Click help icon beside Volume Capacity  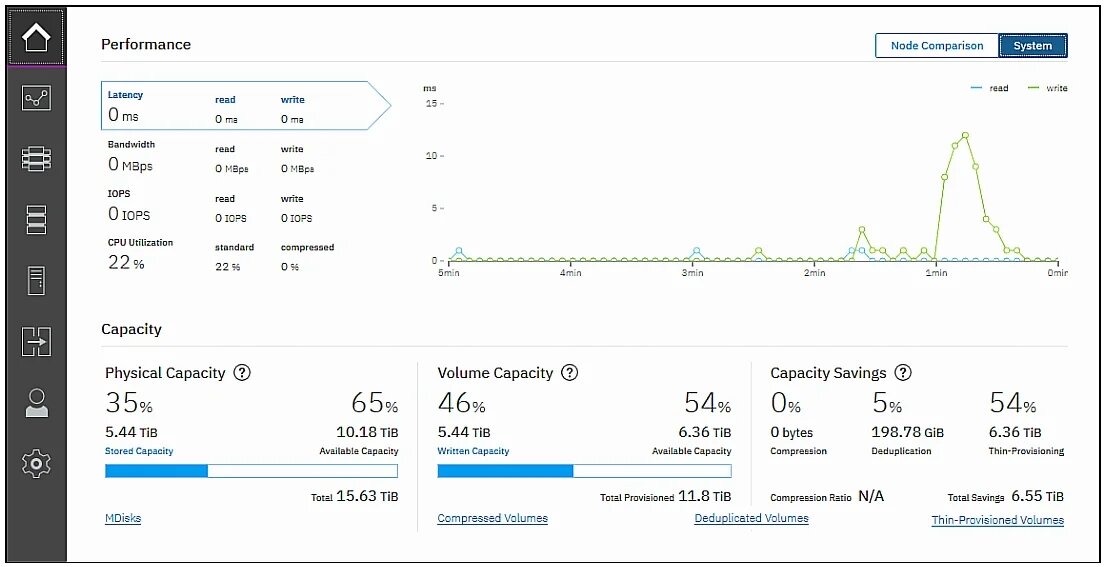pyautogui.click(x=570, y=372)
